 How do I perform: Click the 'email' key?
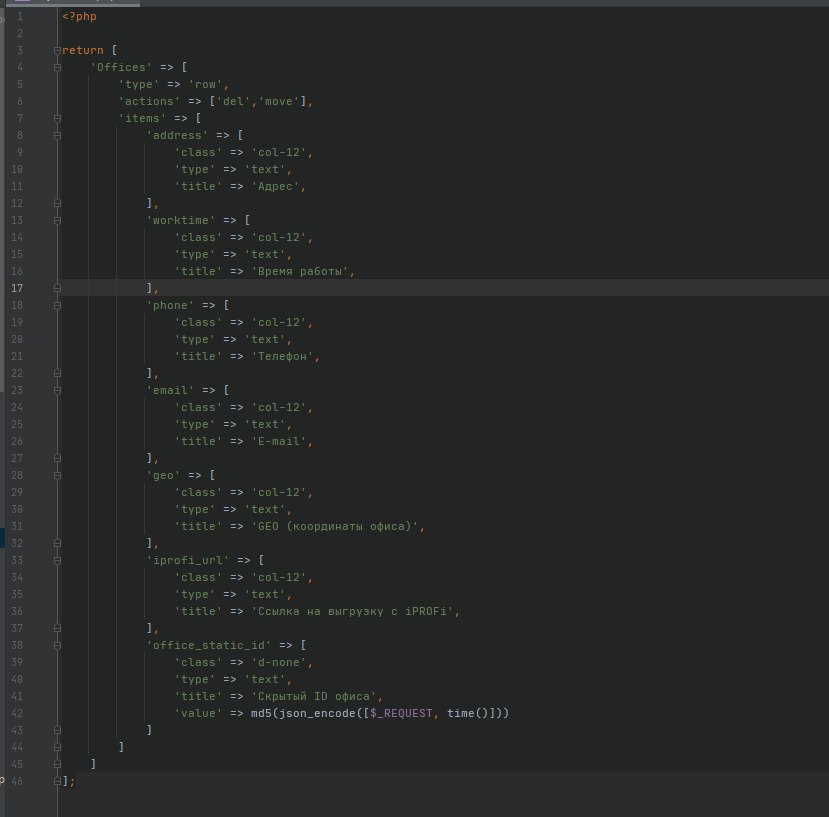tap(170, 390)
